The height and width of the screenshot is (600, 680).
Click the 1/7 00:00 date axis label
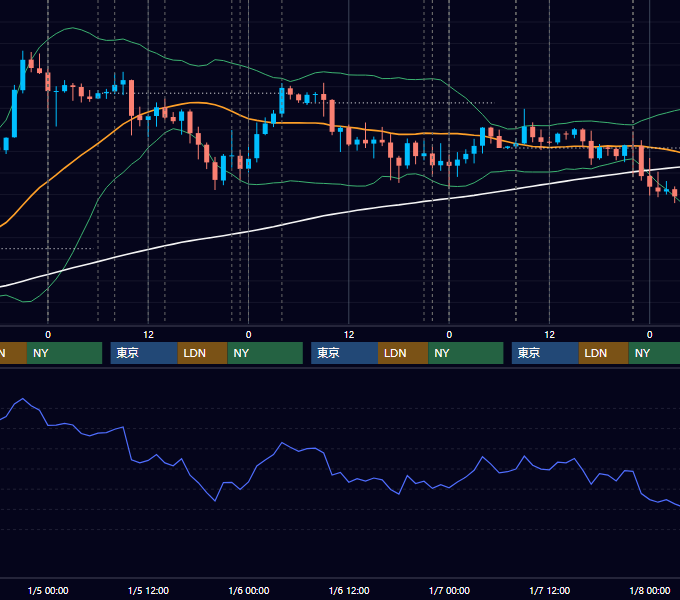449,590
